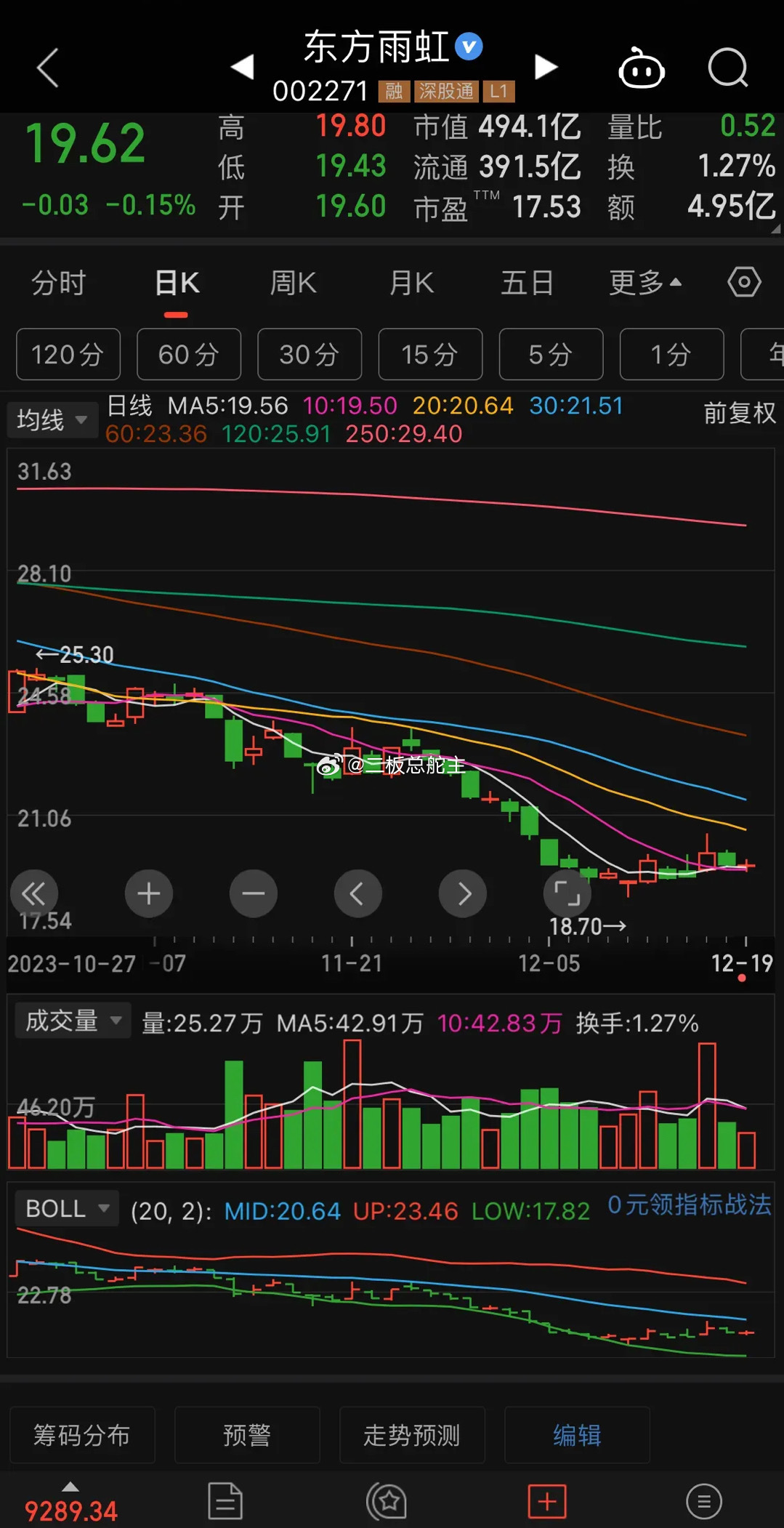This screenshot has width=784, height=1528.
Task: Switch to 周K tab
Action: [293, 283]
